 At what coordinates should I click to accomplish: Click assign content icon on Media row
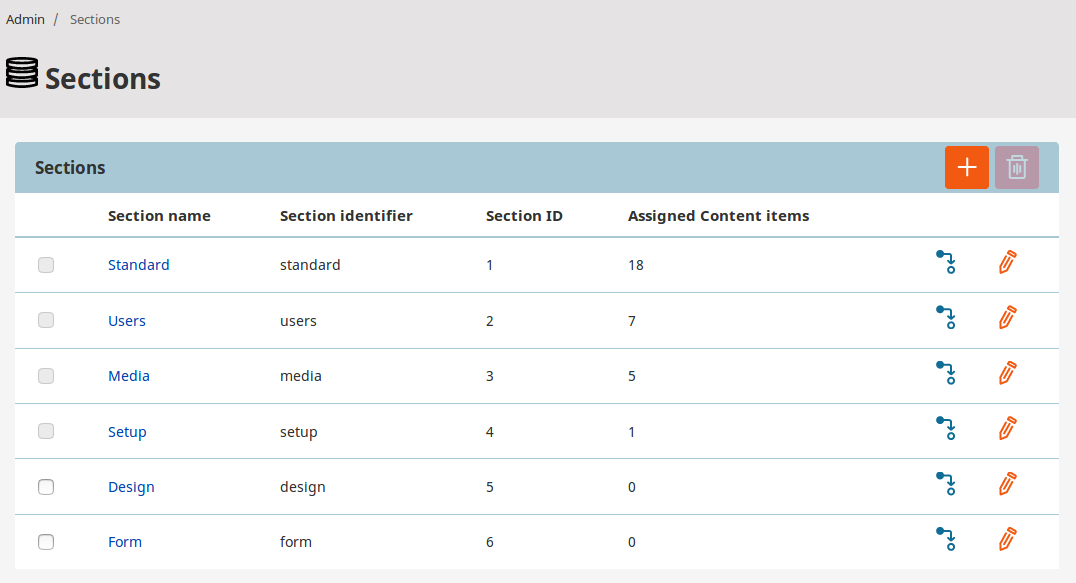(x=946, y=372)
